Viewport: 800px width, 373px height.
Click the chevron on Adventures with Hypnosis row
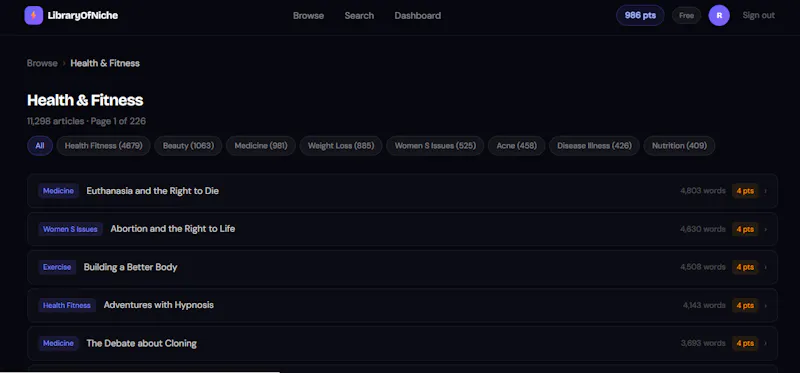(765, 305)
